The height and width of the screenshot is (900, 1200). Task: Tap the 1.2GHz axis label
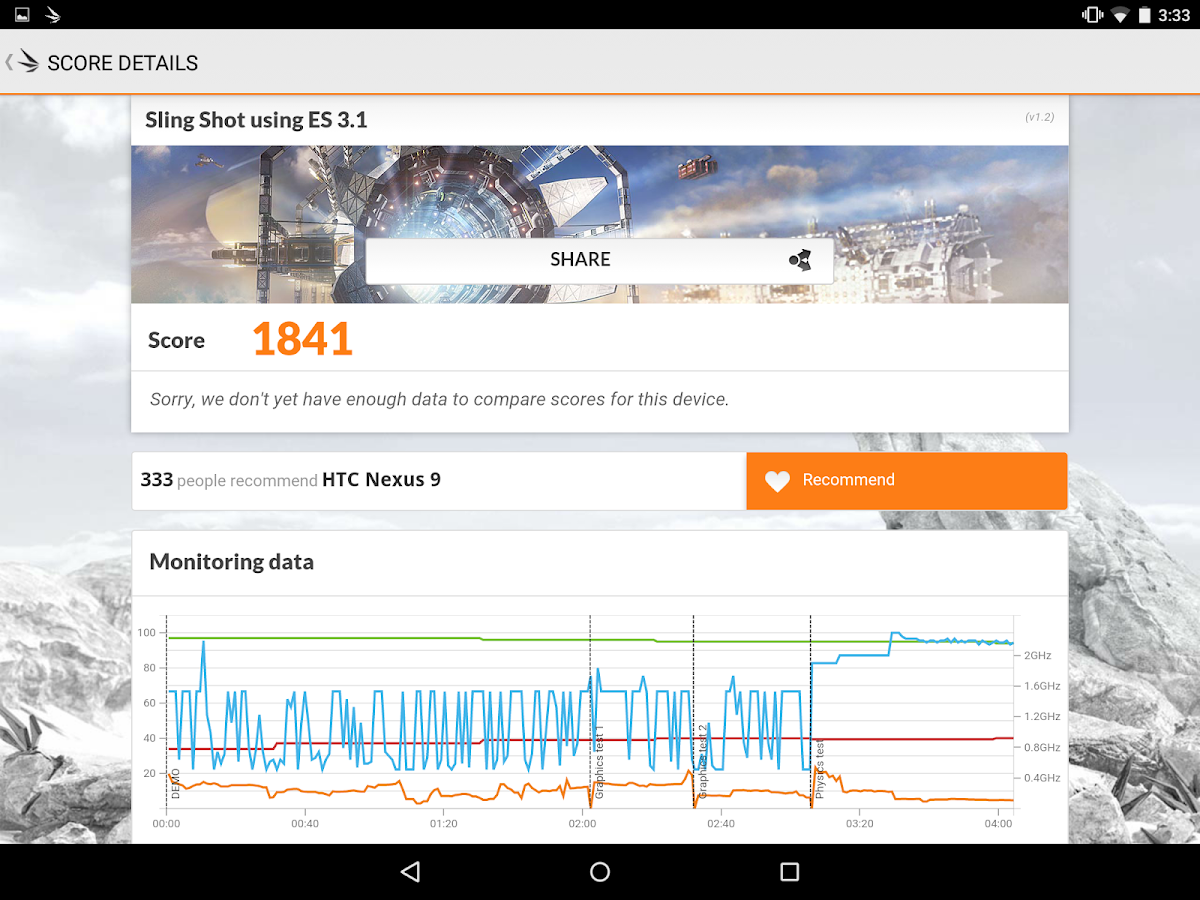tap(1042, 717)
